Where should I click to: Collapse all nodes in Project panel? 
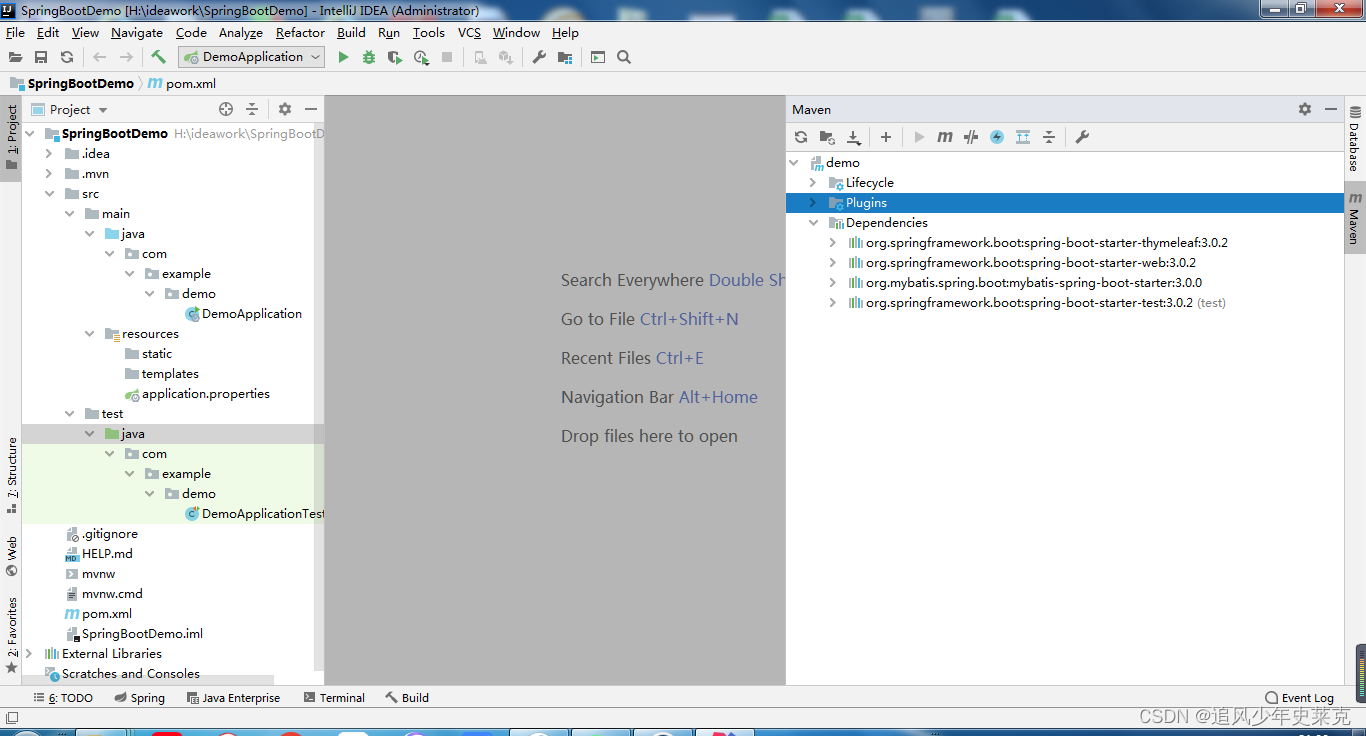pyautogui.click(x=252, y=109)
